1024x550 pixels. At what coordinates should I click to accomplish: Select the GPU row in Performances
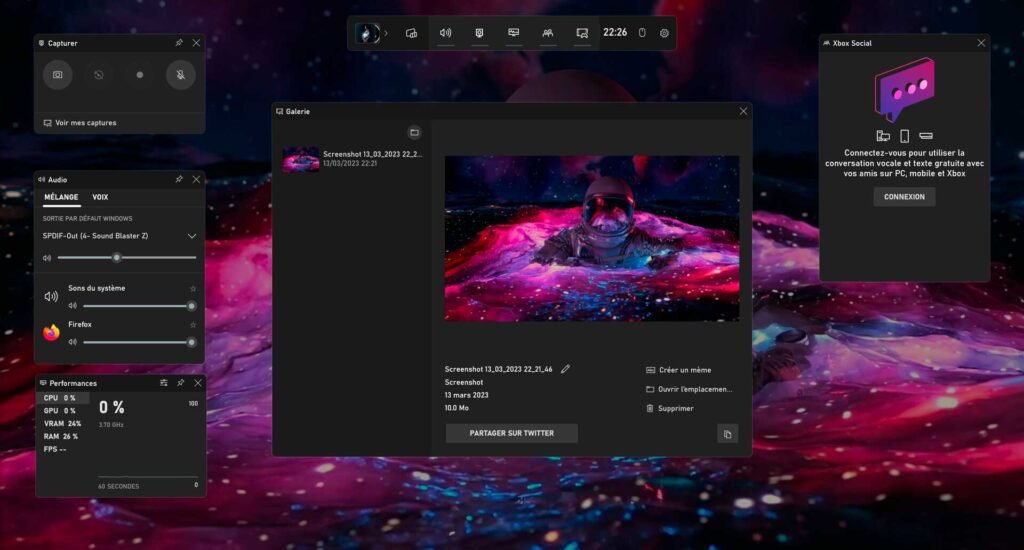click(x=64, y=411)
